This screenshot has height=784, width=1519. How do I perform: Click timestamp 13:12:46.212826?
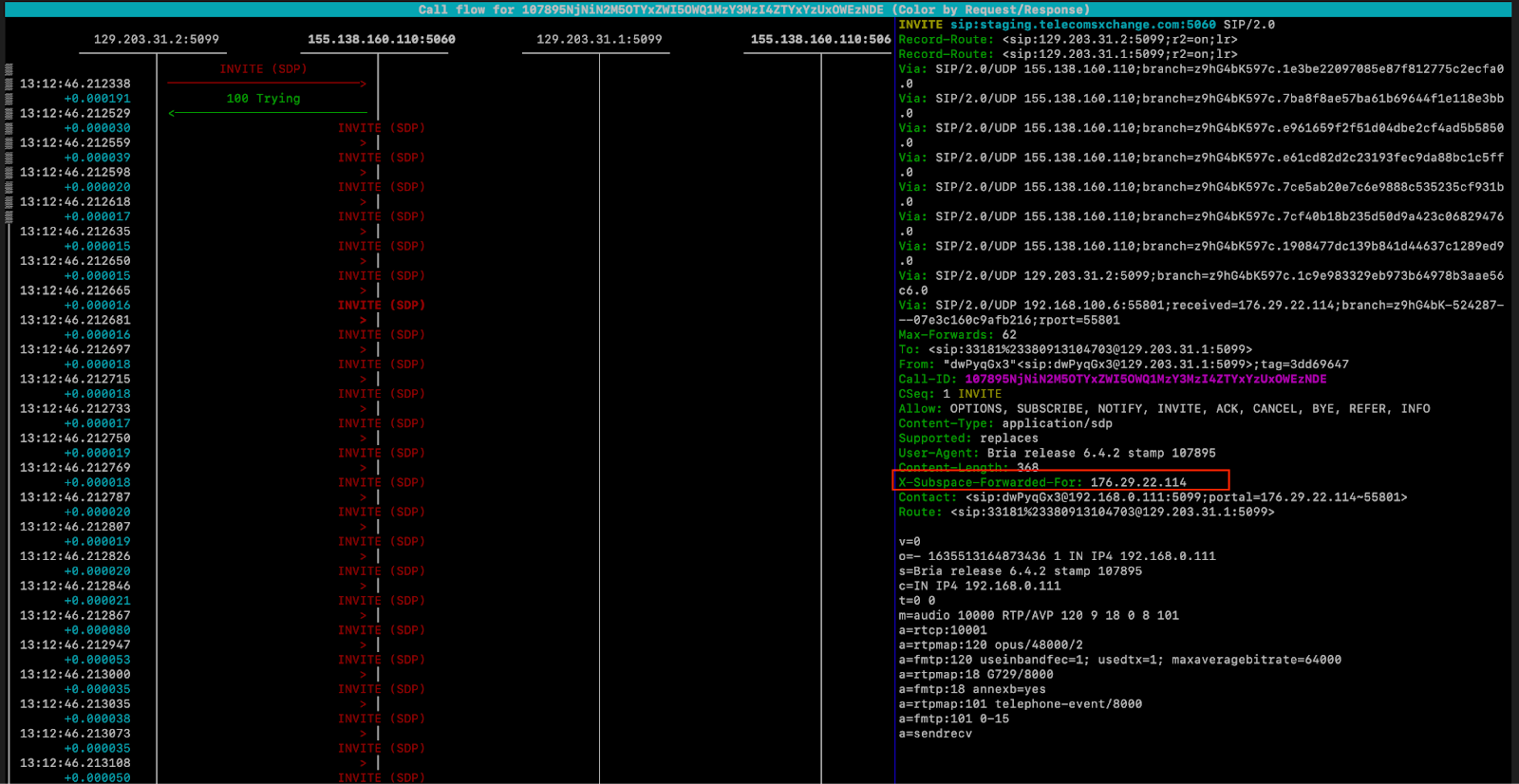75,556
